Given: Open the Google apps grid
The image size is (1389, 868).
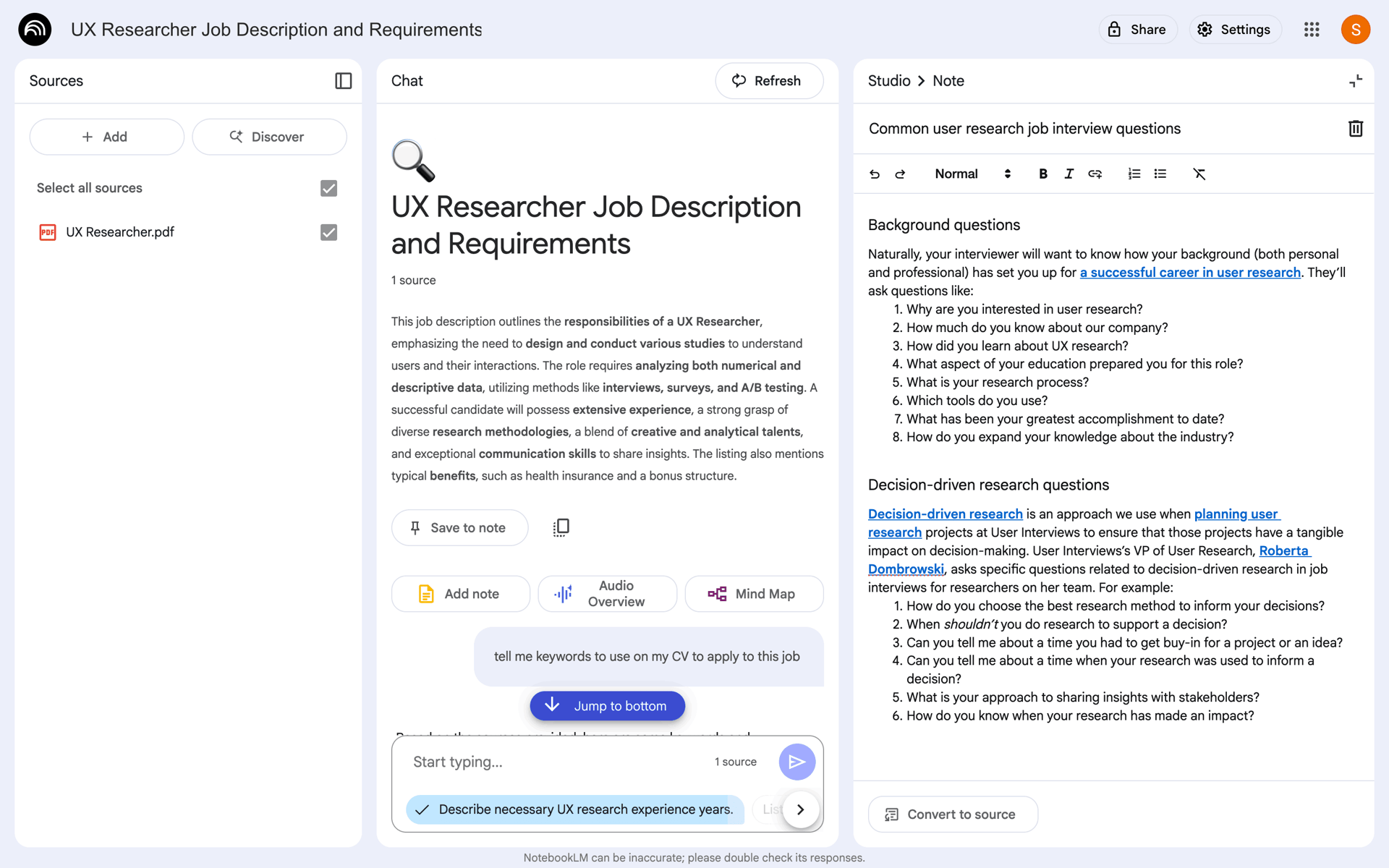Looking at the screenshot, I should click(x=1312, y=30).
